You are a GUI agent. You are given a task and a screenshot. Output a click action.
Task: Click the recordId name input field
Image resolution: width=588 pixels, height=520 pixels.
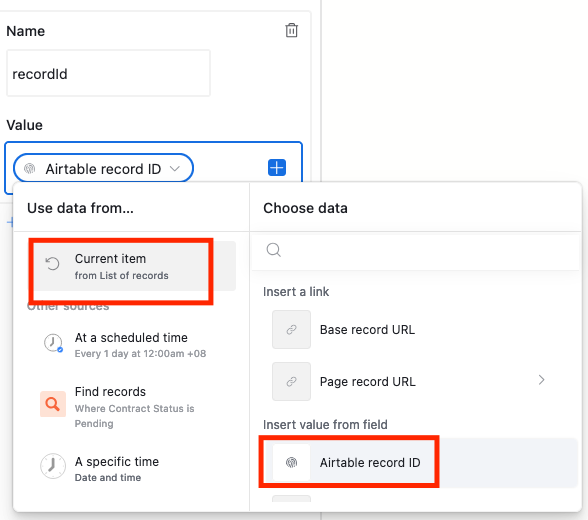(x=108, y=73)
